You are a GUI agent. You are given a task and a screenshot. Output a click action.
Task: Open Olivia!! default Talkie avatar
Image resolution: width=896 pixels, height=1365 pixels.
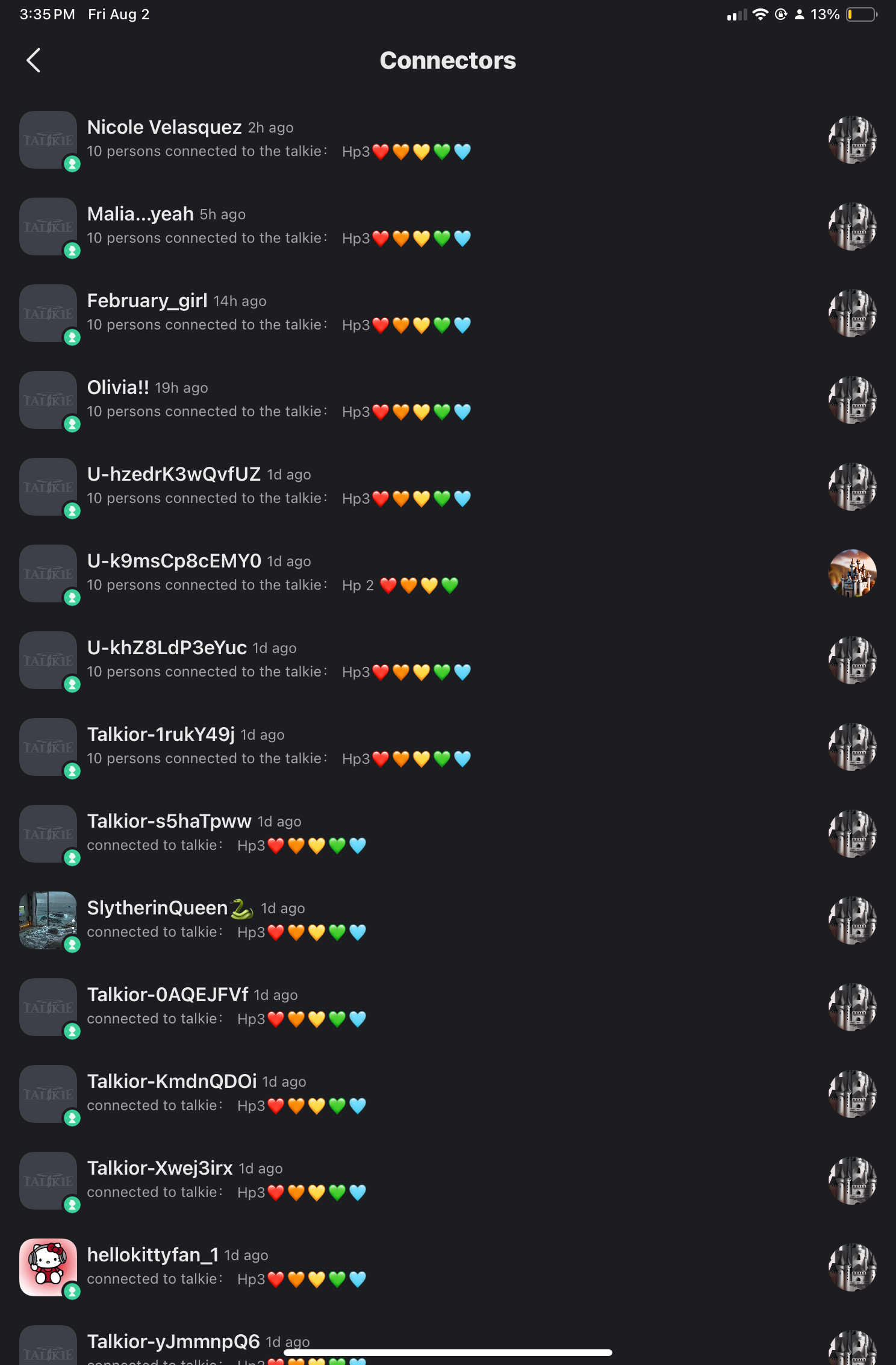coord(48,400)
